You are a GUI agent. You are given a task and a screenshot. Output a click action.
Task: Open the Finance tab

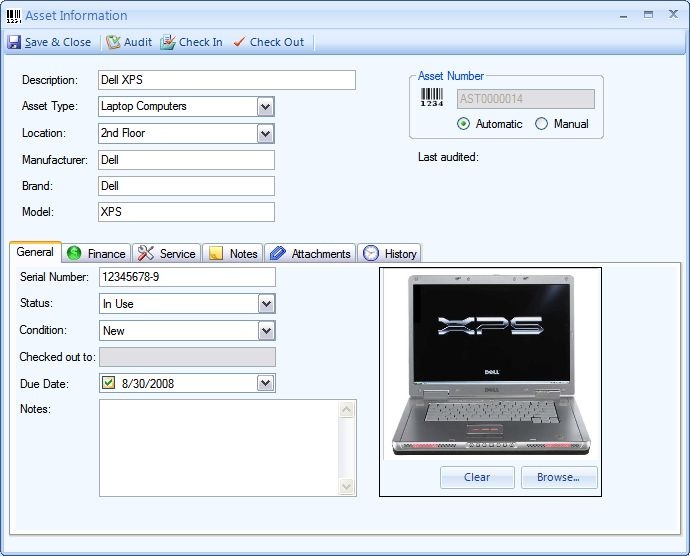(97, 254)
